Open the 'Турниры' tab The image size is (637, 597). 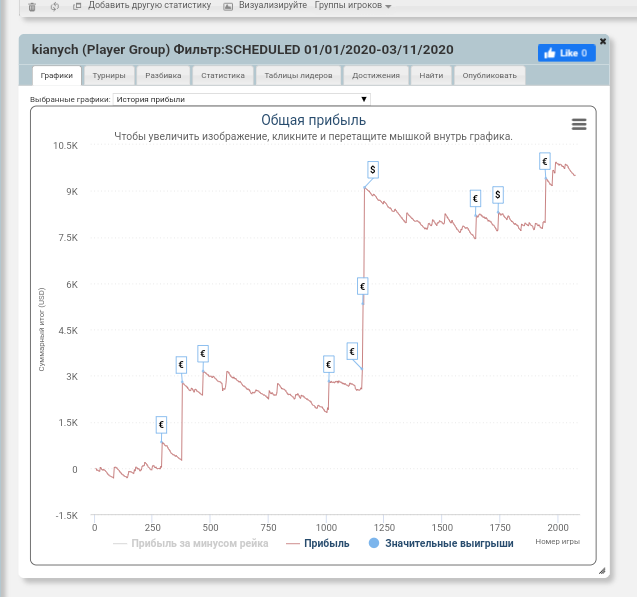point(109,76)
